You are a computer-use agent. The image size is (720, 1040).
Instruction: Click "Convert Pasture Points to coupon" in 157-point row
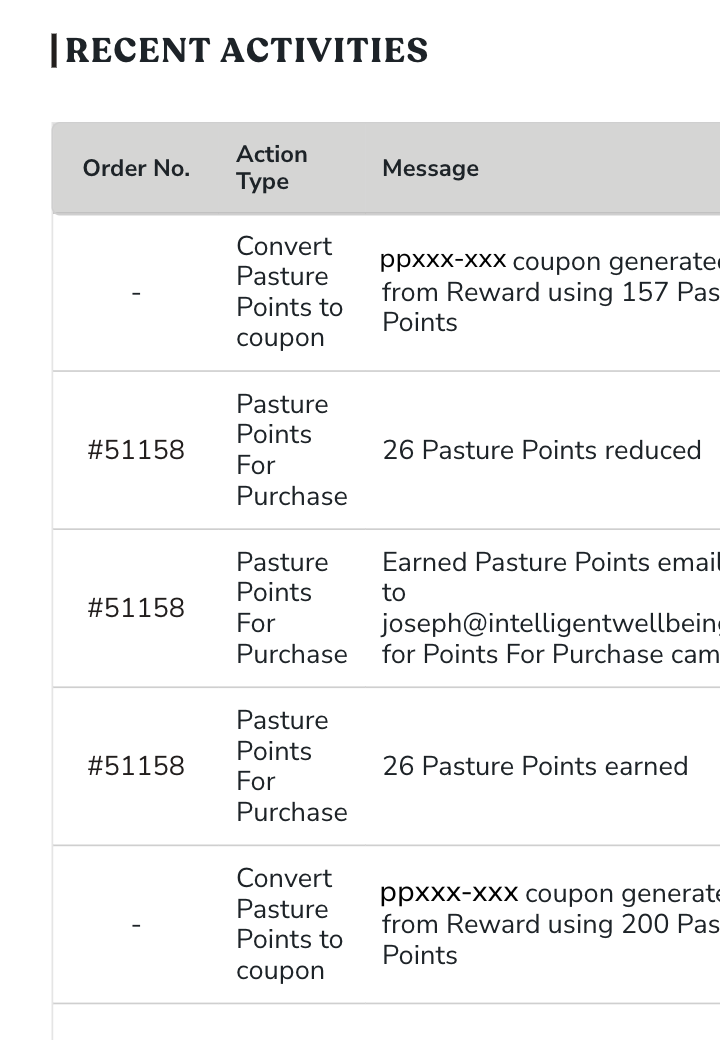(289, 292)
